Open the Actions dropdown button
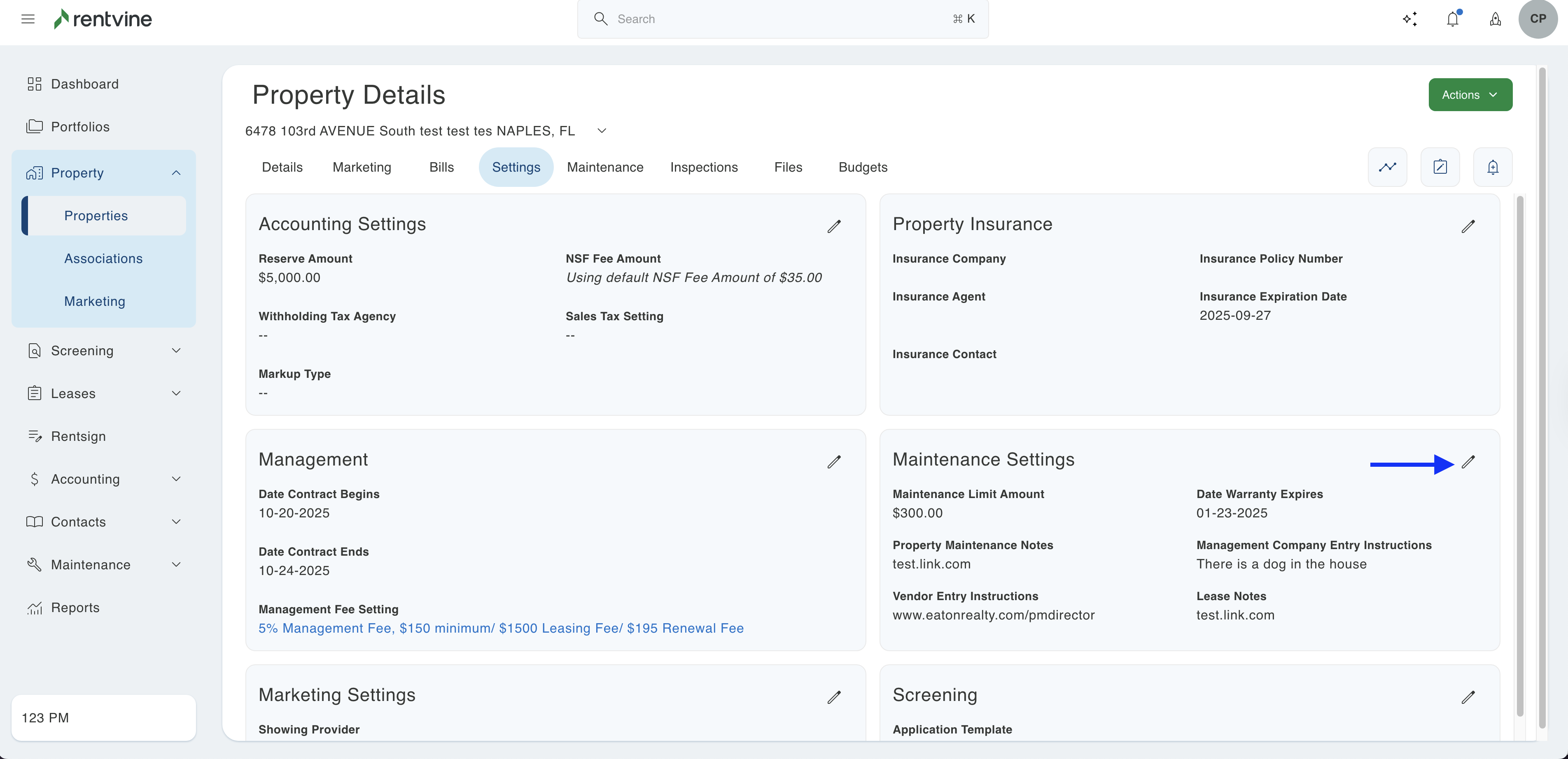This screenshot has width=1568, height=759. pos(1470,94)
